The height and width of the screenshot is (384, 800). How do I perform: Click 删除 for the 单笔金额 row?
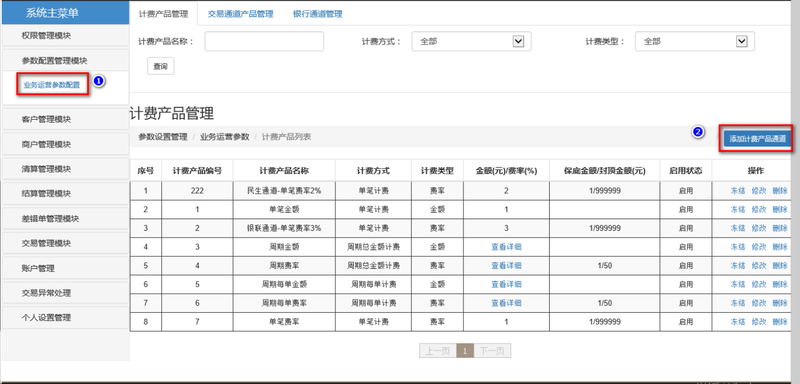point(780,210)
